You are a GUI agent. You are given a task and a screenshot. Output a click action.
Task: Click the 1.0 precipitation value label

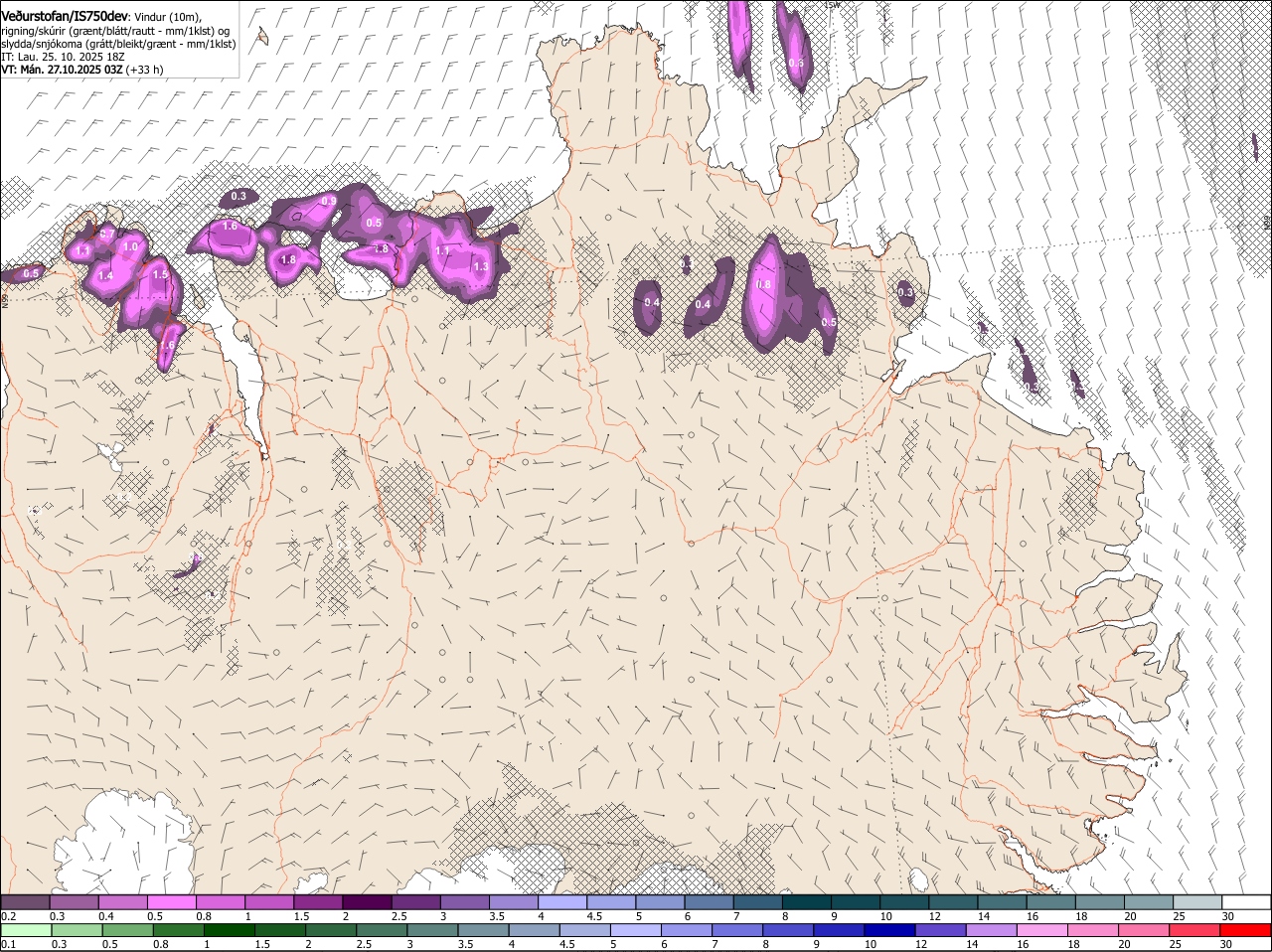130,246
